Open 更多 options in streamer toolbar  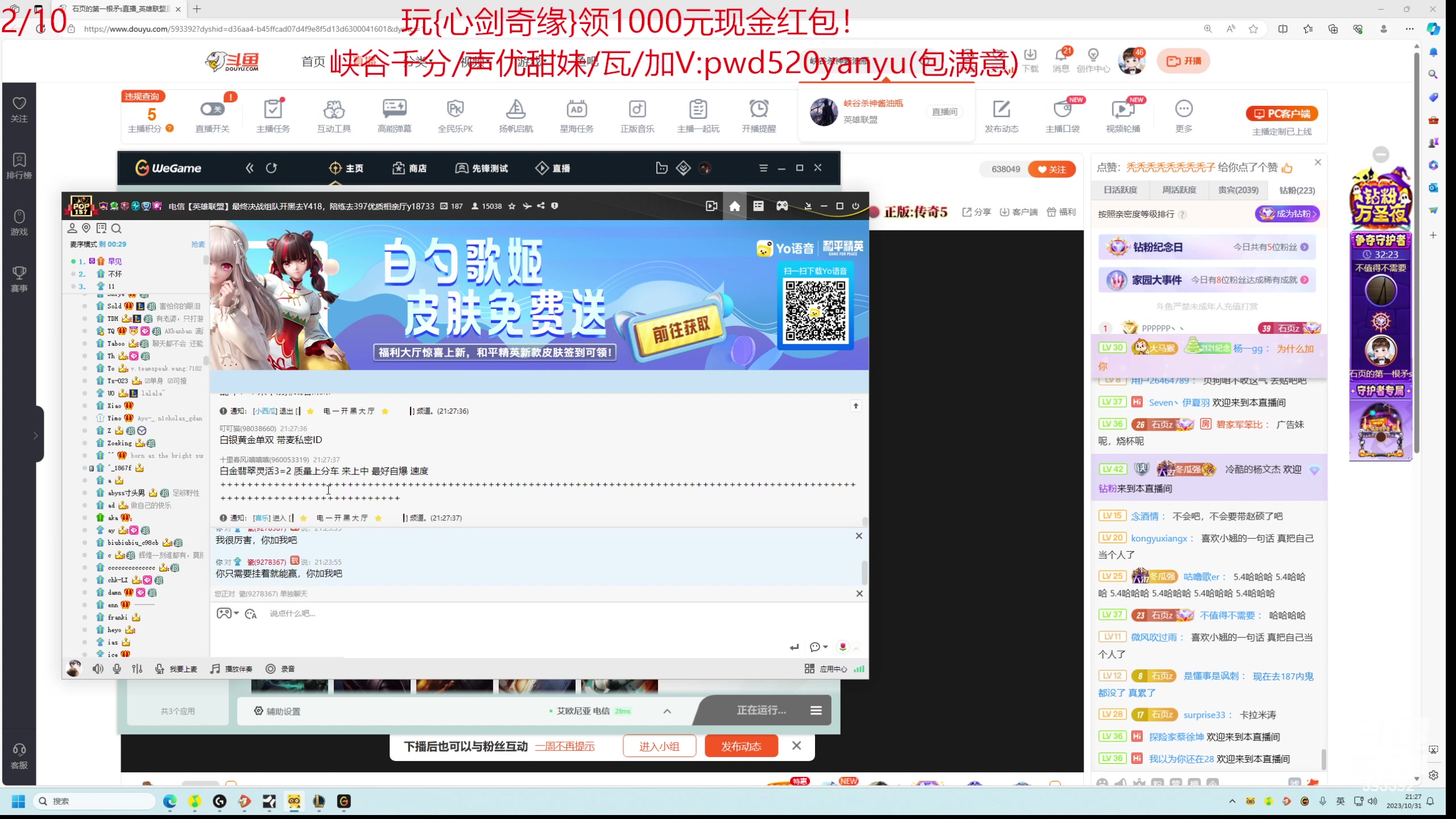[1184, 108]
